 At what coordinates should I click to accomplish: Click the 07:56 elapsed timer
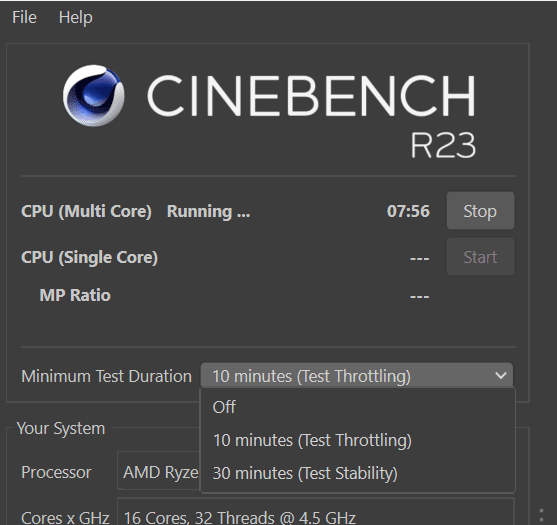(408, 211)
